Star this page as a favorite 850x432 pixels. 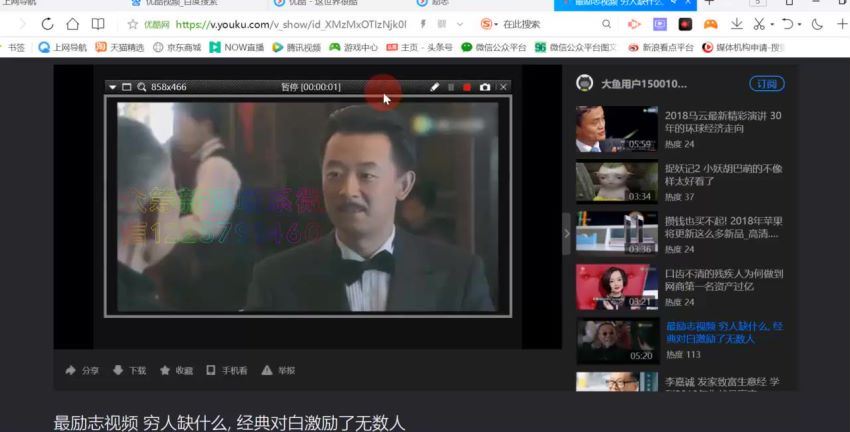(x=132, y=24)
